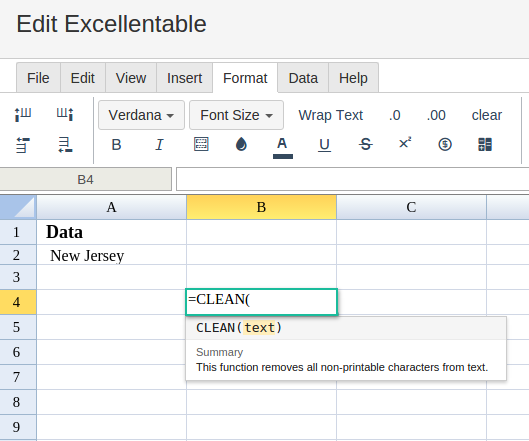Click the merge cells grid icon
Screen dimensions: 529x441
point(485,145)
